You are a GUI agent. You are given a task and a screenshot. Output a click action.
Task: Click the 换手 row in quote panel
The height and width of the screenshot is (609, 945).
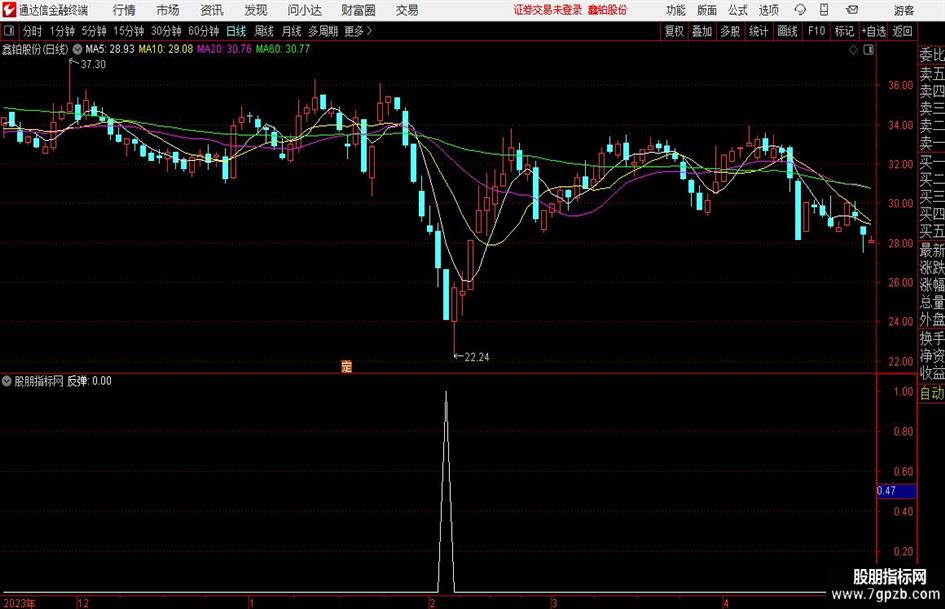pyautogui.click(x=931, y=338)
